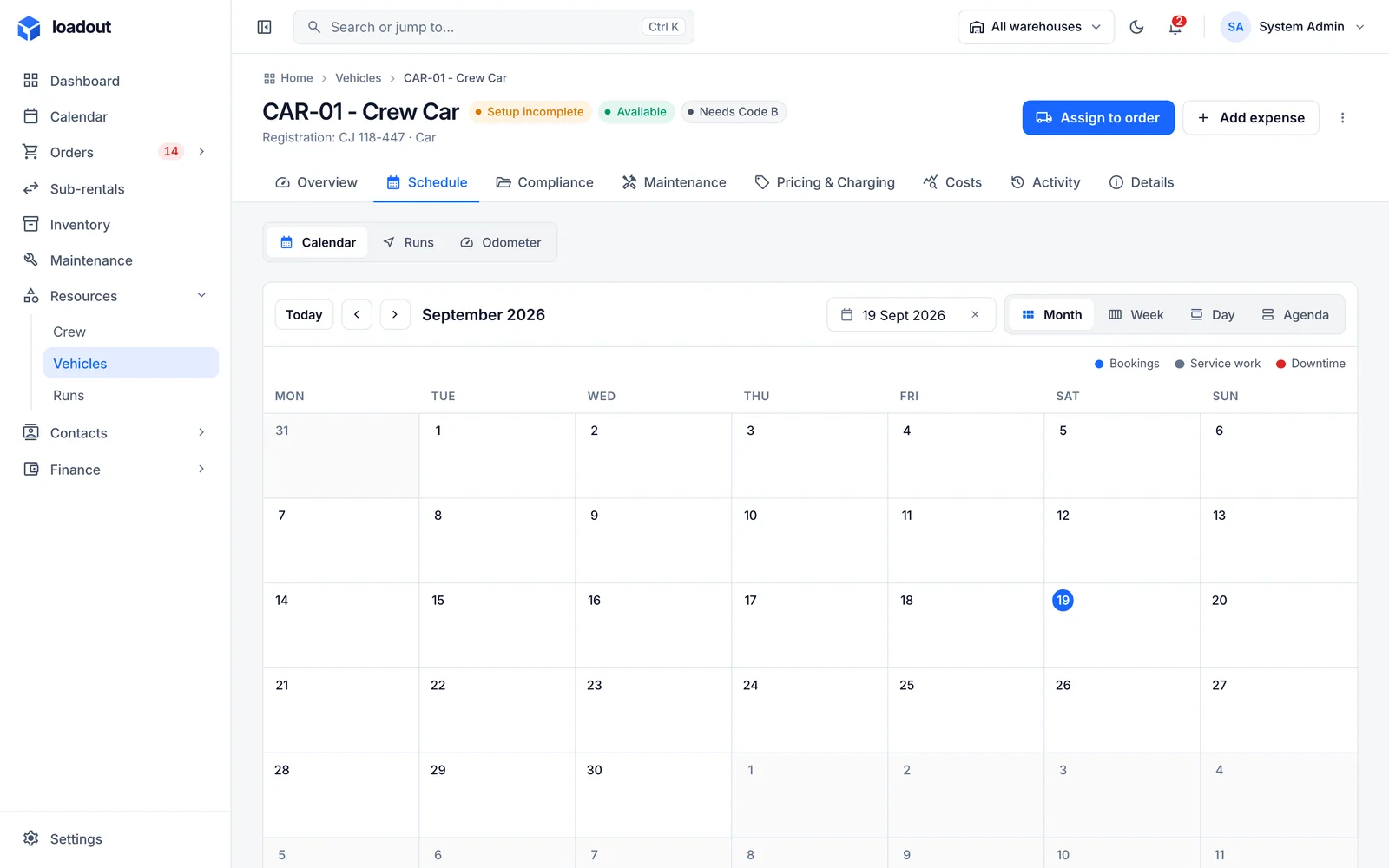The height and width of the screenshot is (868, 1389).
Task: Select the Runs sub-view
Action: 408,242
